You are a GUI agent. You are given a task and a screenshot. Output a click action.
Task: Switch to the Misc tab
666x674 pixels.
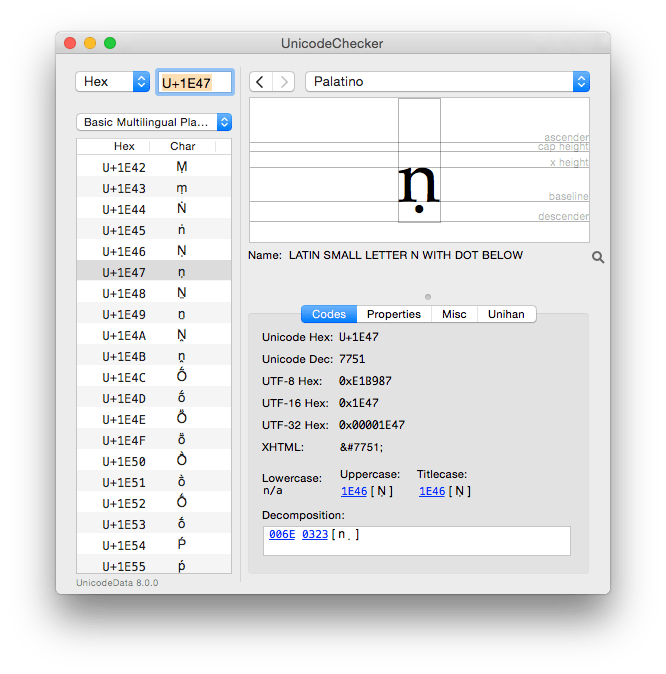pyautogui.click(x=454, y=314)
